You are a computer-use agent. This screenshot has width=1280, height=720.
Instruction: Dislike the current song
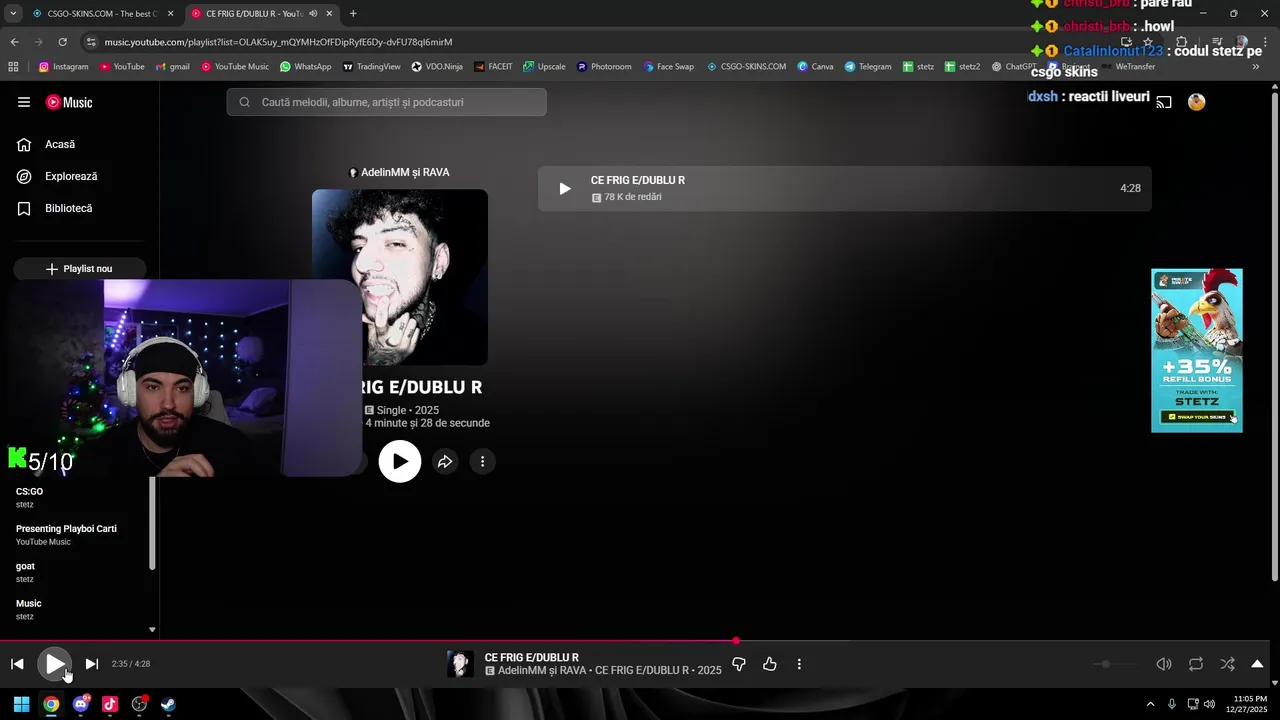click(x=739, y=664)
